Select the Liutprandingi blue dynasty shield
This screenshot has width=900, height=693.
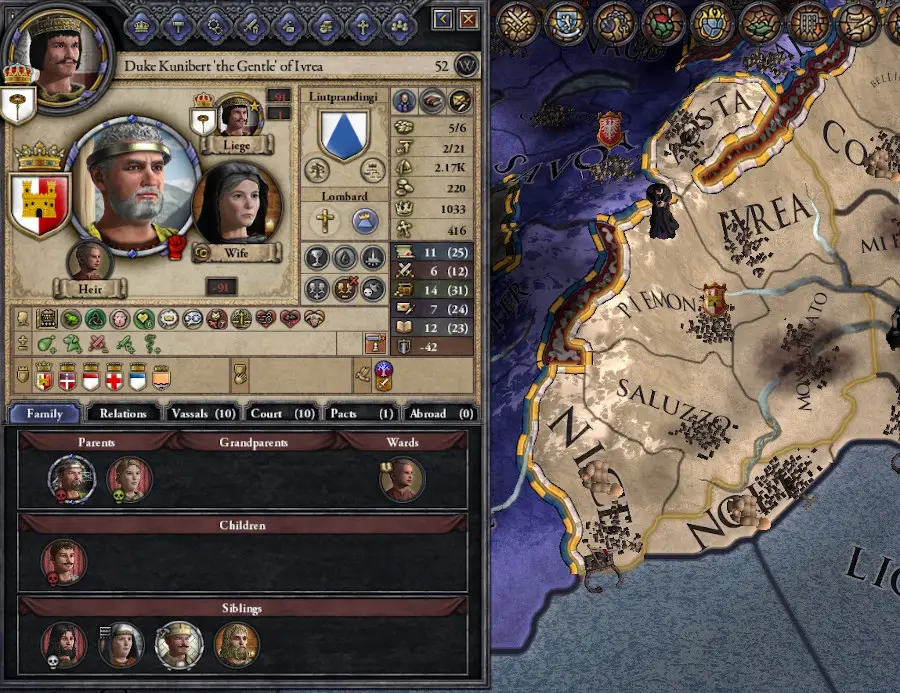tap(343, 135)
